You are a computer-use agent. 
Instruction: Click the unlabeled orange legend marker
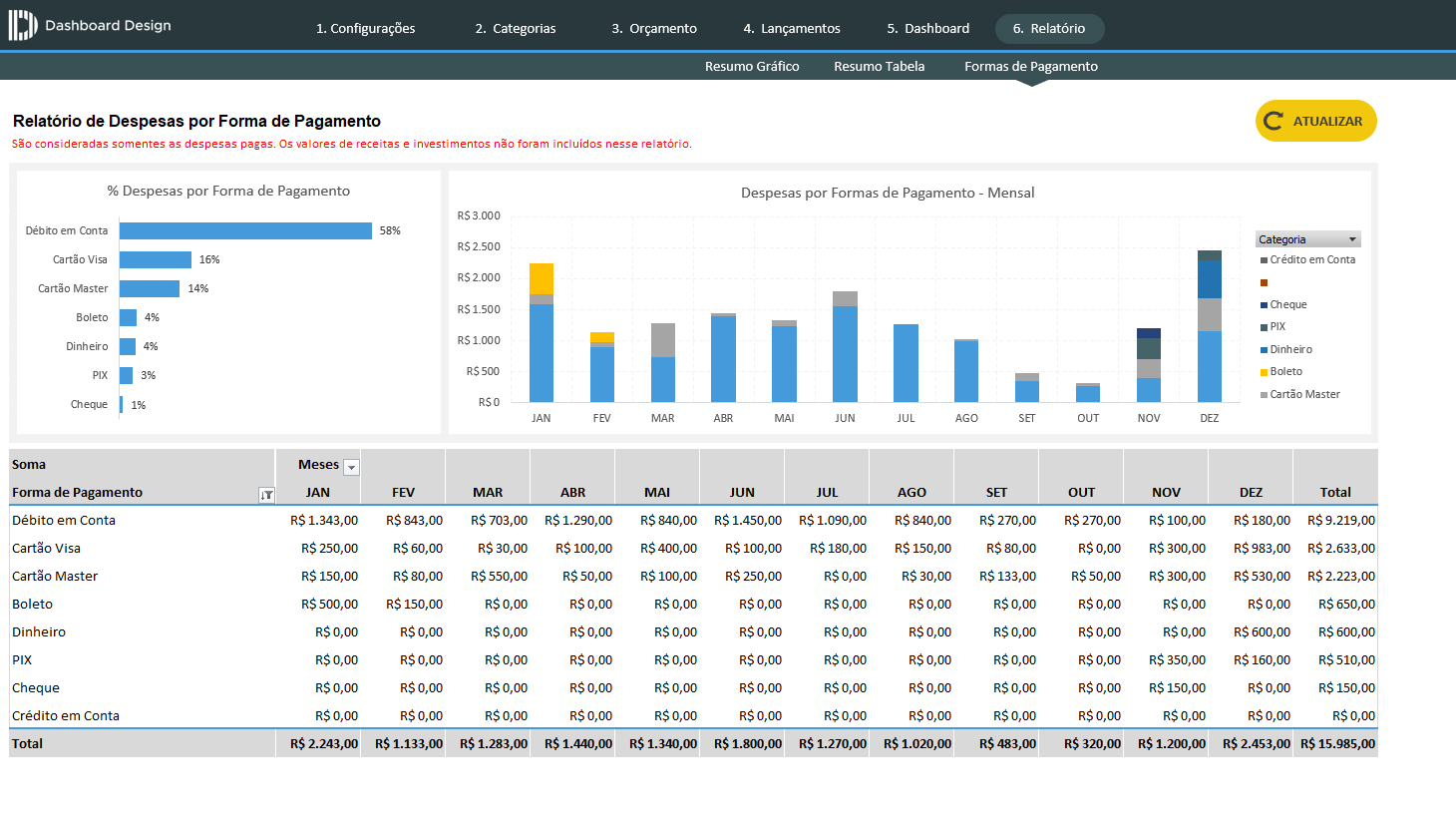point(1264,283)
